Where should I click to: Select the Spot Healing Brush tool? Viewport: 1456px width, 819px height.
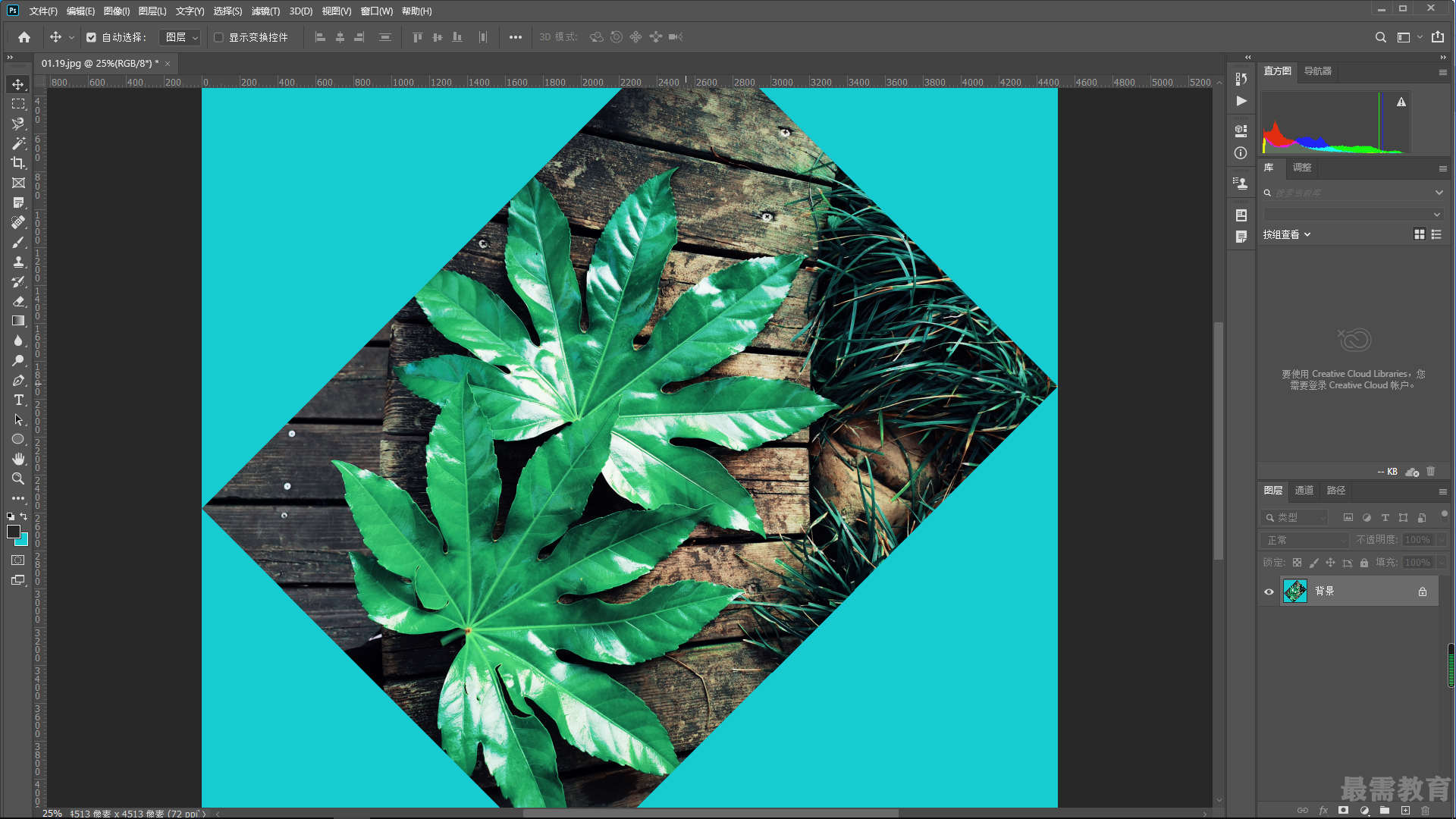(x=18, y=222)
